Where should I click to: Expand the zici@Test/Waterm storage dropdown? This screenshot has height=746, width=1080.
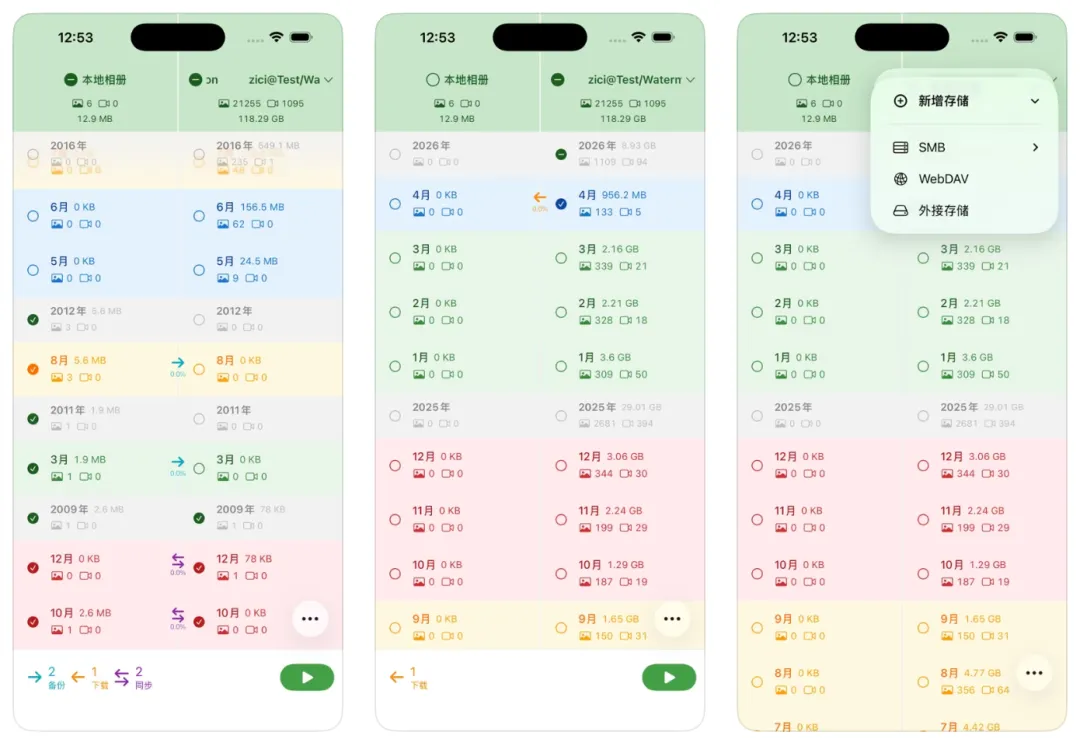691,80
